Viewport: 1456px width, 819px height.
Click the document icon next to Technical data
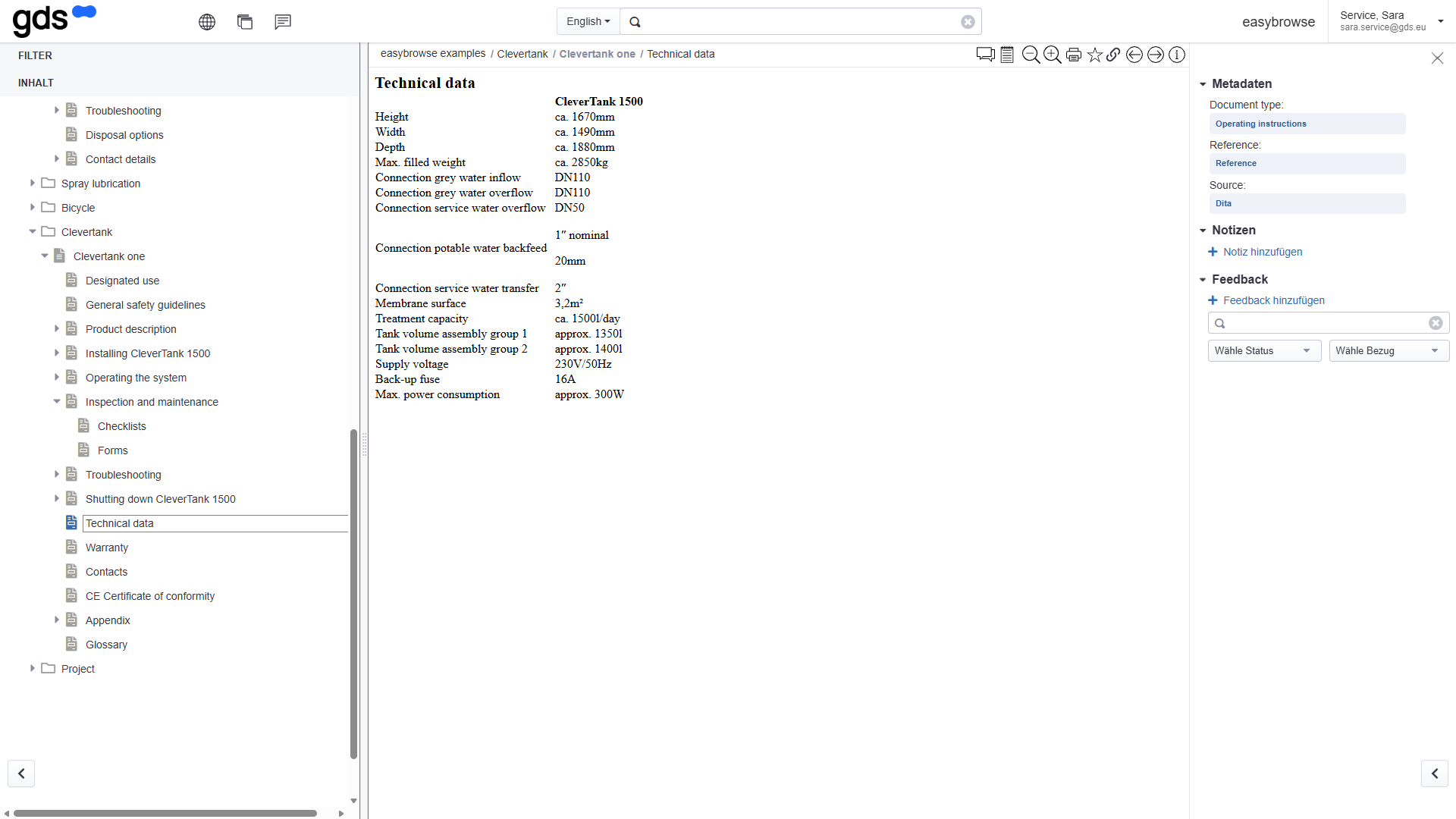pyautogui.click(x=71, y=522)
